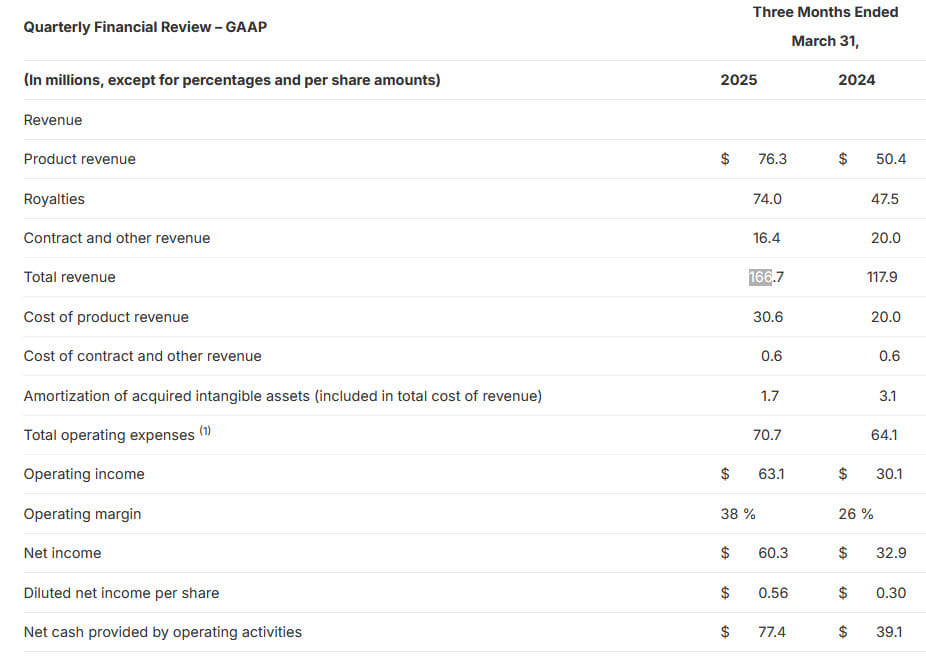Click the Quarterly Financial Review – GAAP heading
The image size is (926, 659).
tap(145, 27)
